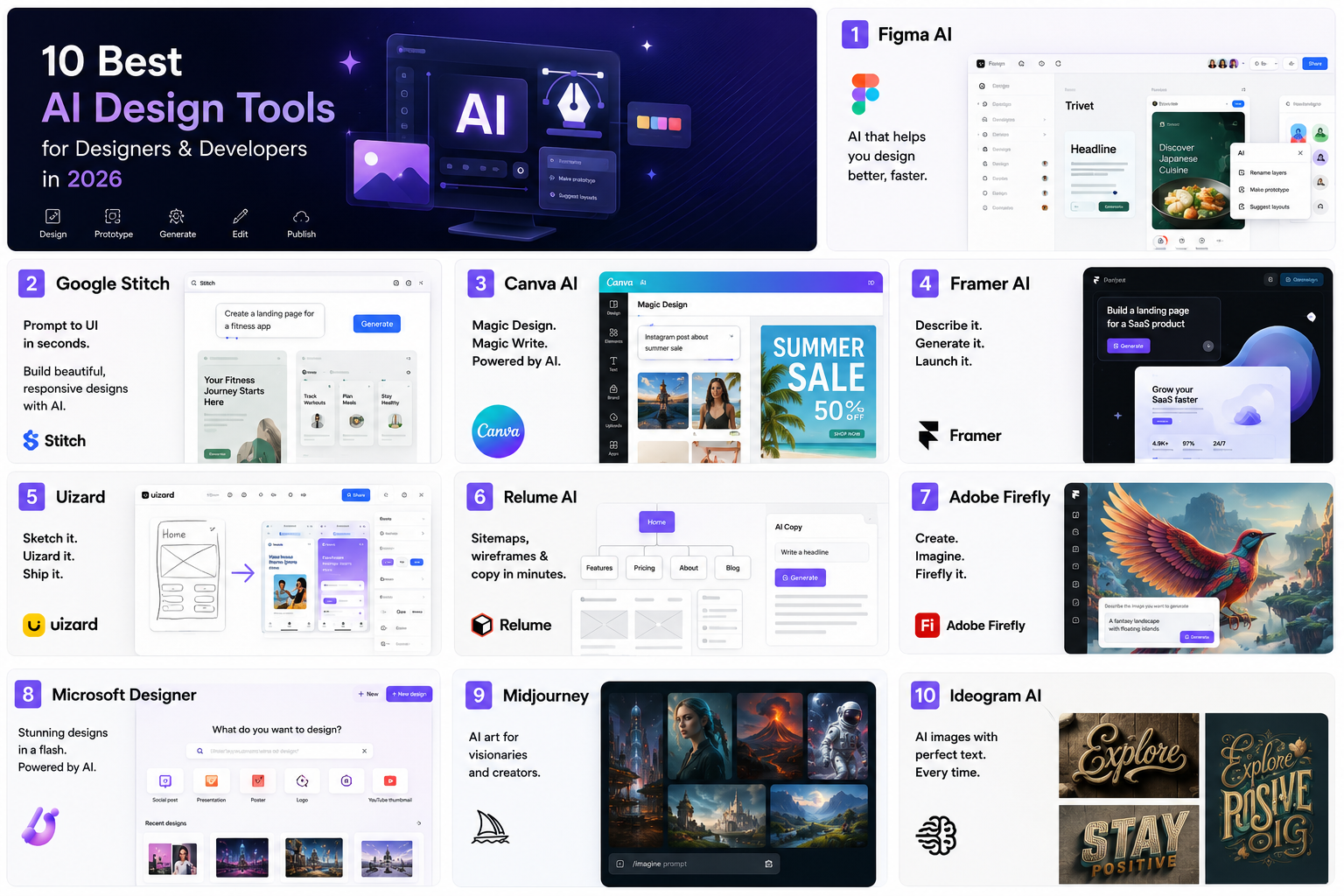Click the Publish cloud icon in the banner
The height and width of the screenshot is (896, 1344).
(301, 216)
